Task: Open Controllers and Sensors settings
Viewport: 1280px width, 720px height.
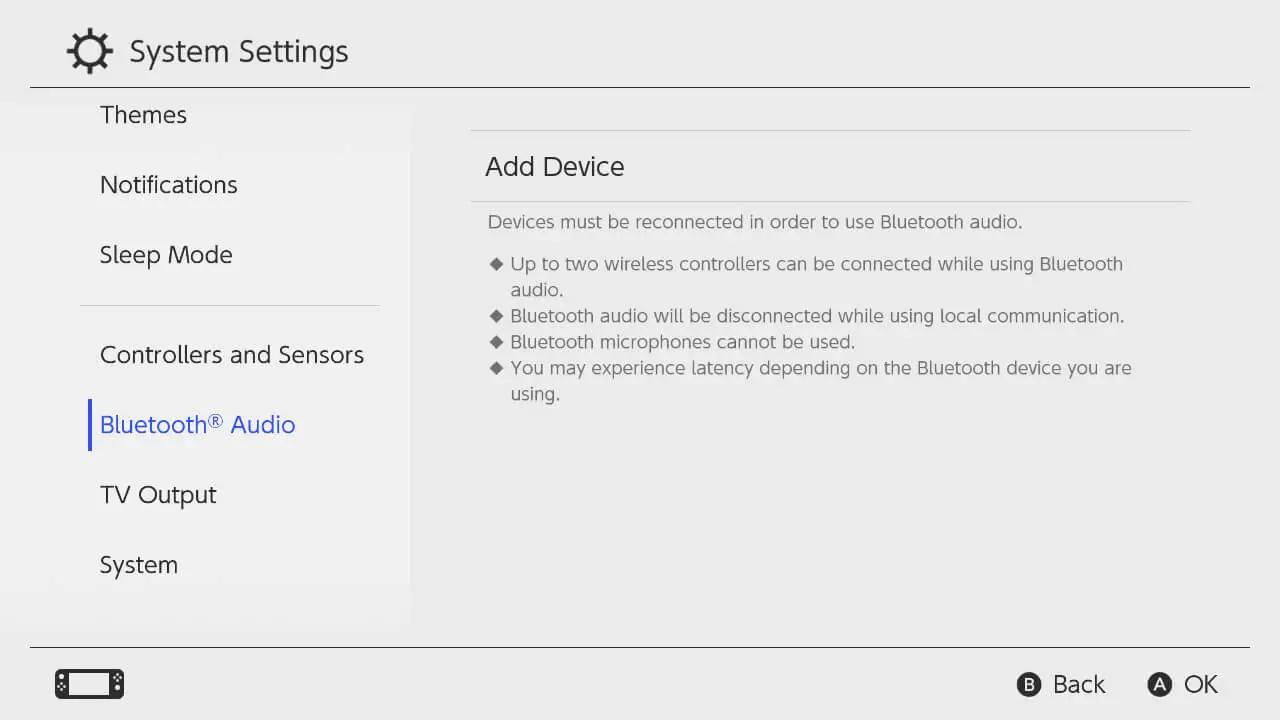Action: click(232, 355)
